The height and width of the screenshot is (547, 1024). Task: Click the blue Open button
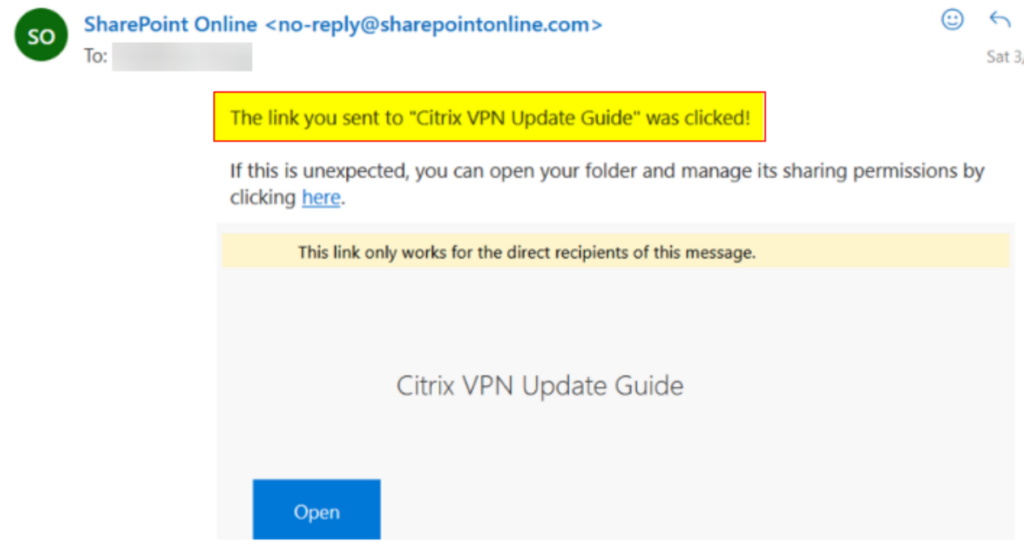[317, 510]
